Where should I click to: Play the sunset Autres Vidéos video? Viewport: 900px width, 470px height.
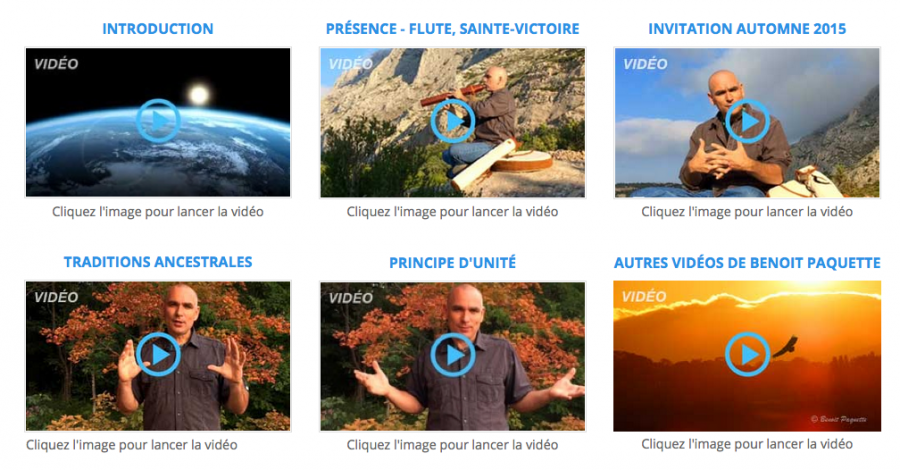coord(747,356)
